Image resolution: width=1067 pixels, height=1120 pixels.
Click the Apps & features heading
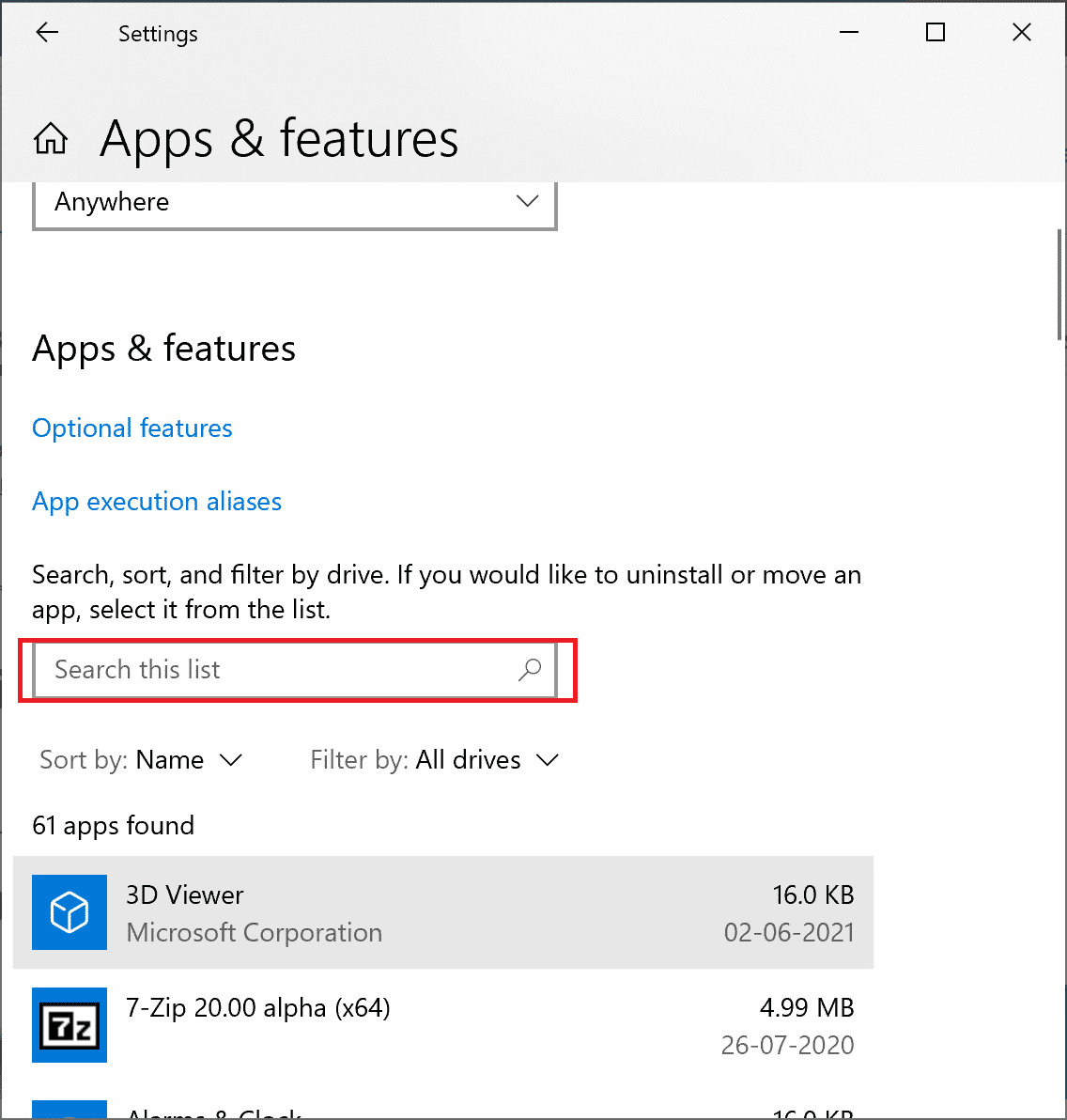[x=163, y=348]
